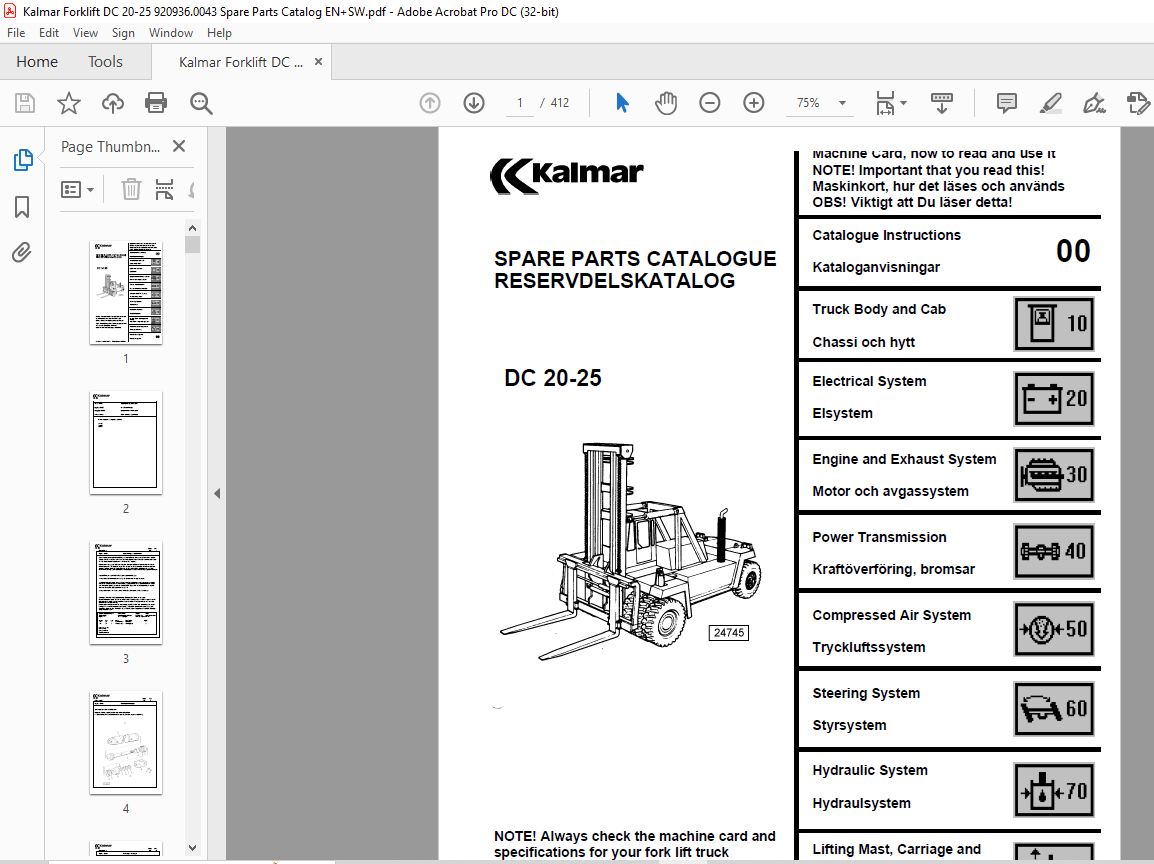This screenshot has height=864, width=1154.
Task: Click the Print document icon
Action: pos(156,102)
